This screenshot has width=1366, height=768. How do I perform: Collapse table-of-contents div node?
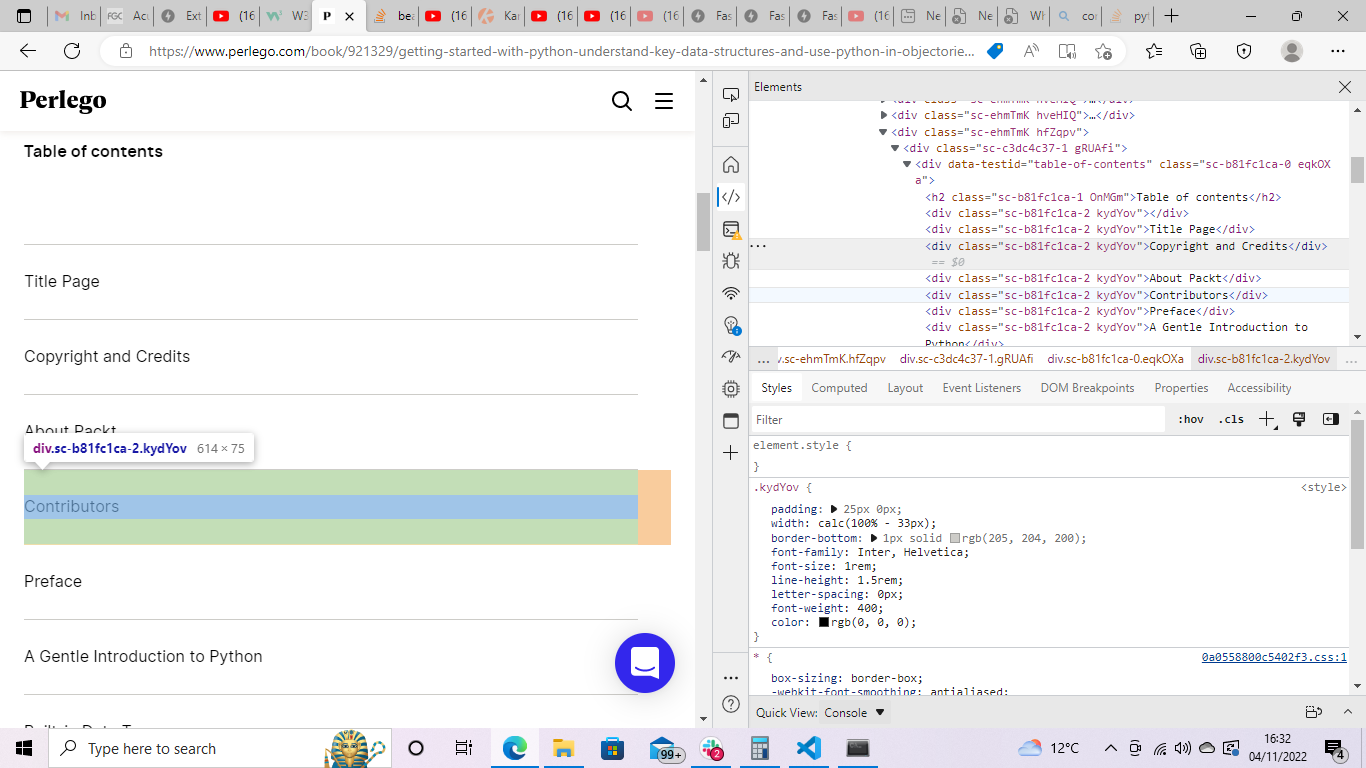907,164
